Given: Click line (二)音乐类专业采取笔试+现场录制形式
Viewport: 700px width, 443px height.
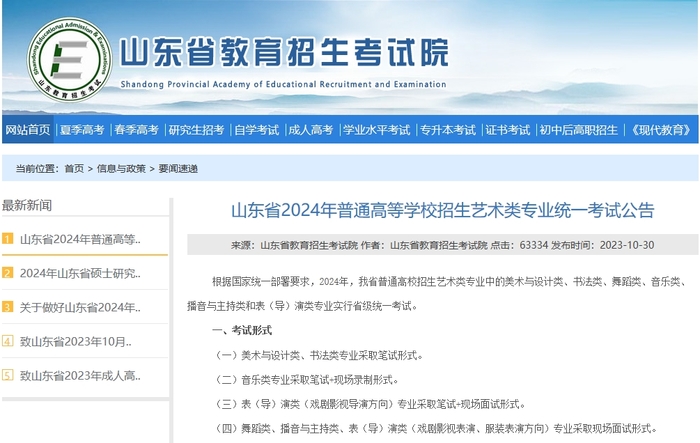Looking at the screenshot, I should click(x=305, y=380).
